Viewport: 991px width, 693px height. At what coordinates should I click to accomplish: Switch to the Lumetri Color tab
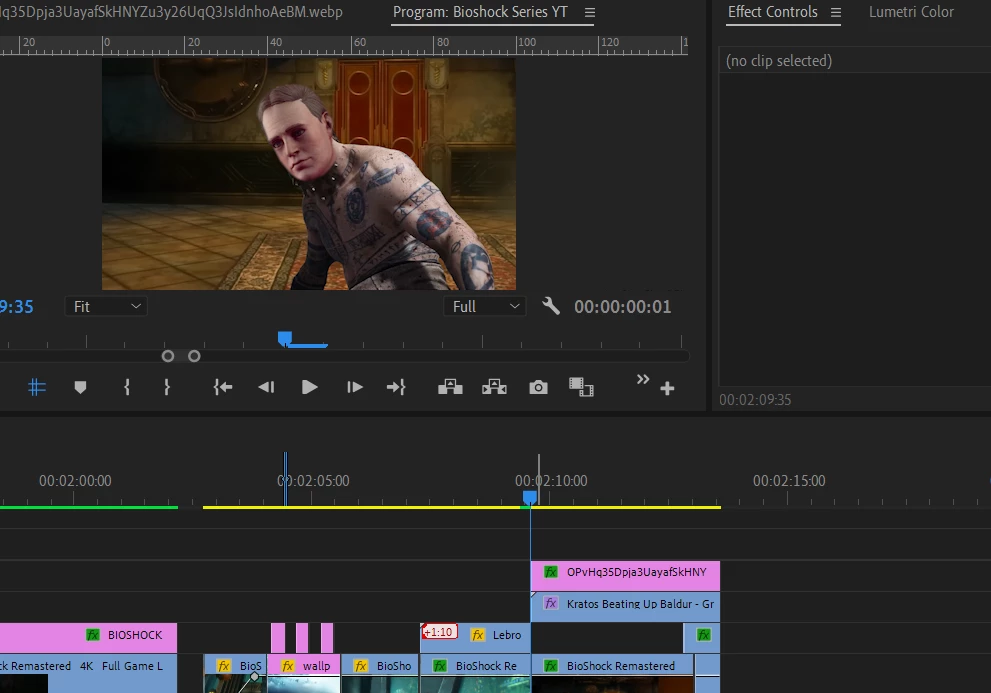coord(911,12)
